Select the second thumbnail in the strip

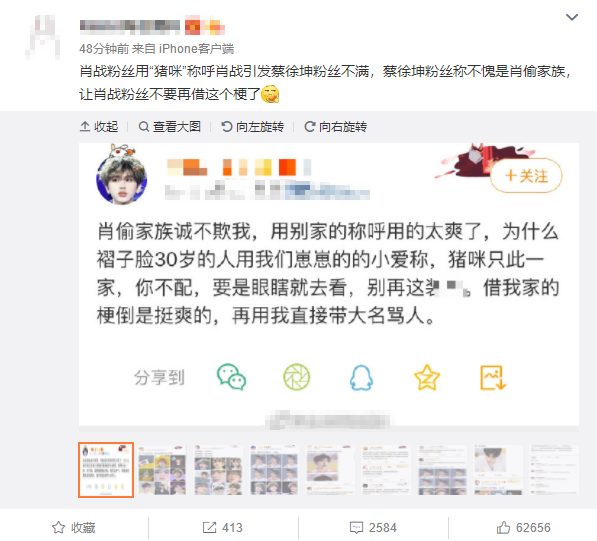point(162,470)
